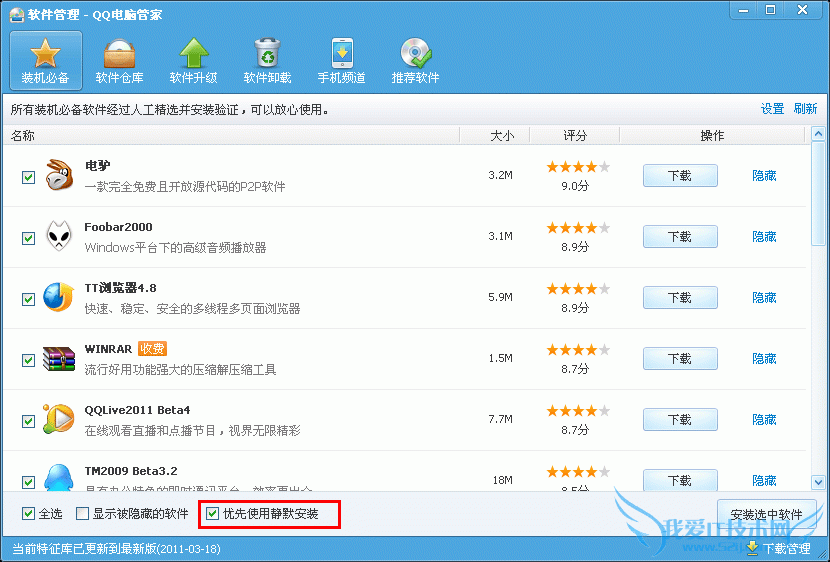Viewport: 830px width, 562px height.
Task: Download QQLive2011 Beta4 with 下载 button
Action: 680,419
